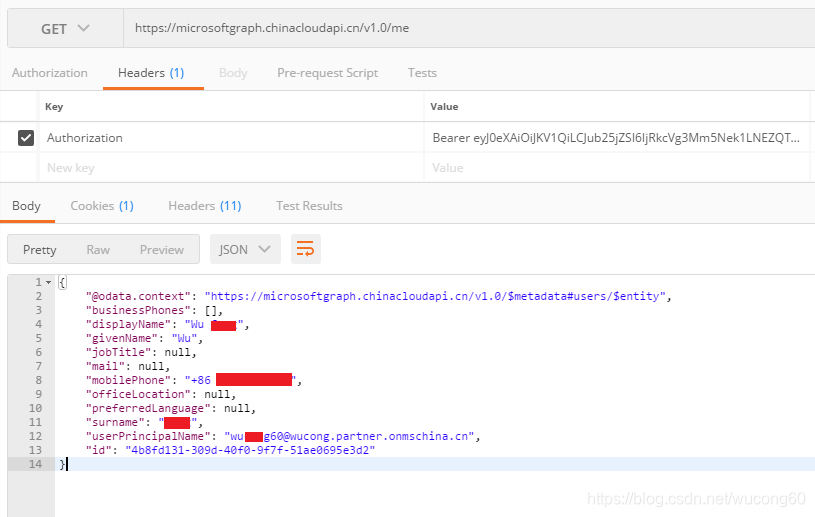815x517 pixels.
Task: Click the userPrincipalName value text
Action: click(349, 436)
